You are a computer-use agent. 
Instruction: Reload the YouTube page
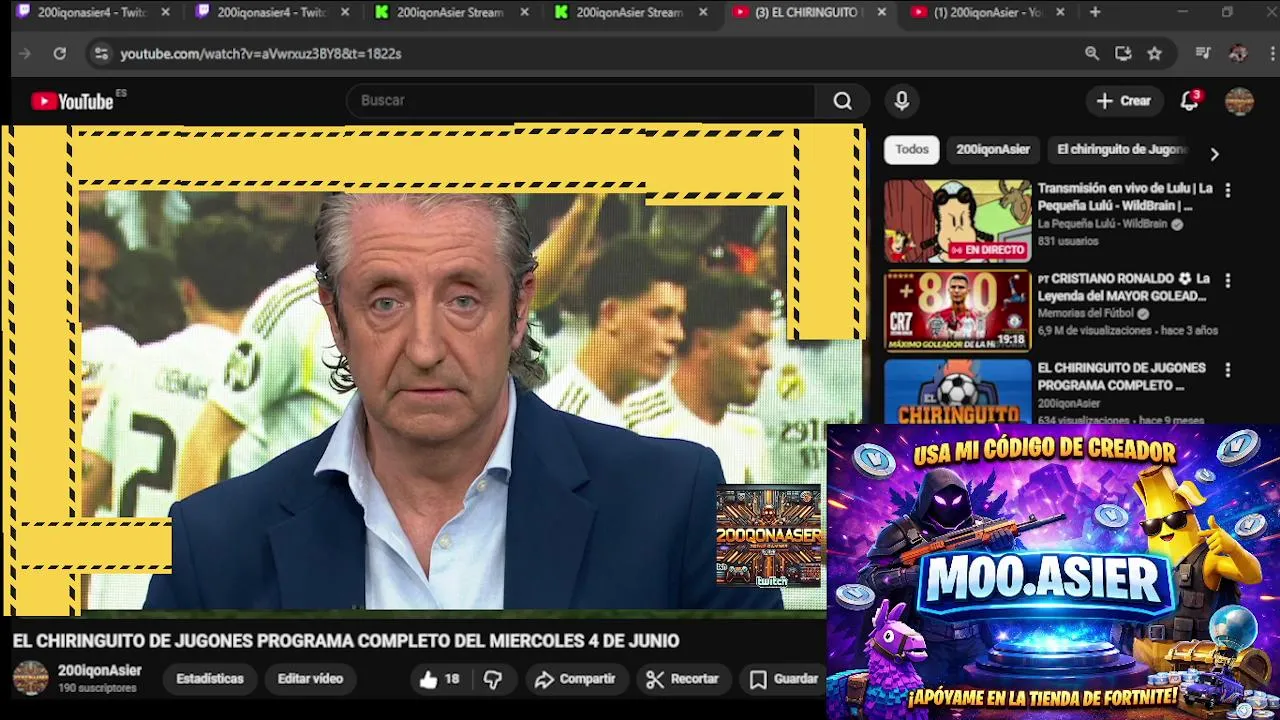click(x=60, y=53)
